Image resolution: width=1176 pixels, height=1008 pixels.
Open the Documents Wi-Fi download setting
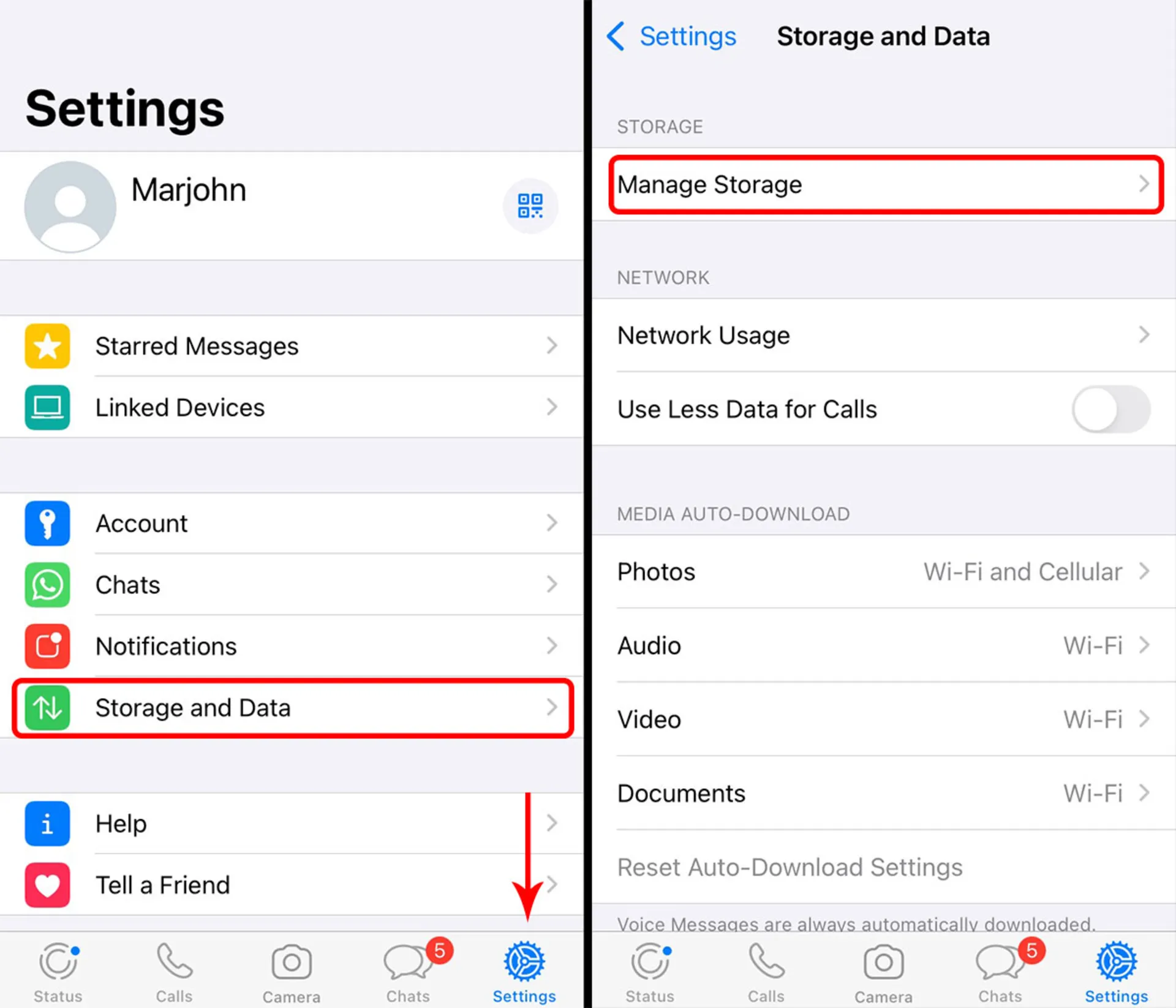pos(884,793)
